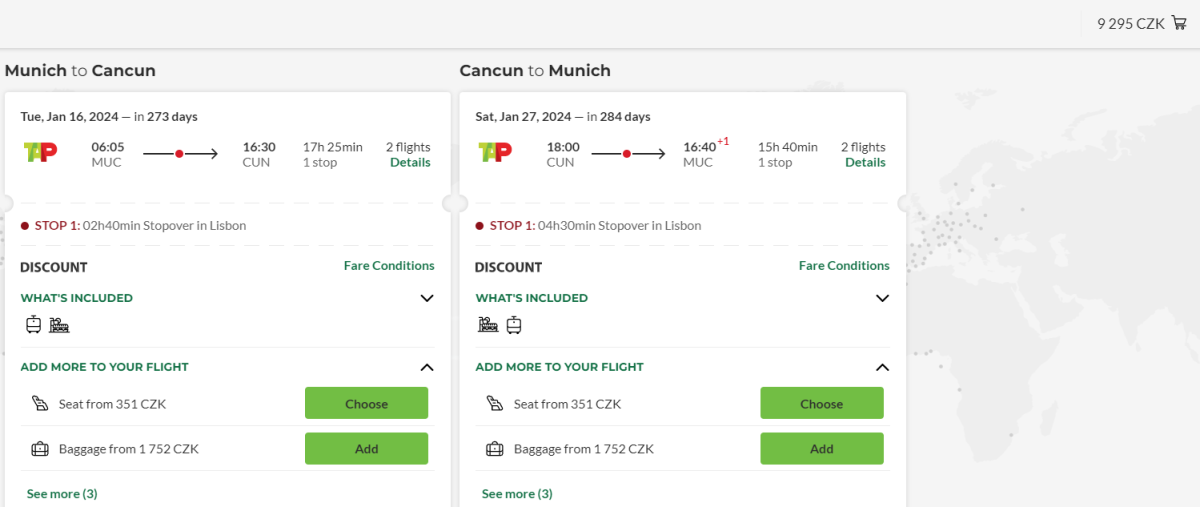Add baggage to the Munich to Cancun flight
Viewport: 1200px width, 507px height.
click(366, 449)
